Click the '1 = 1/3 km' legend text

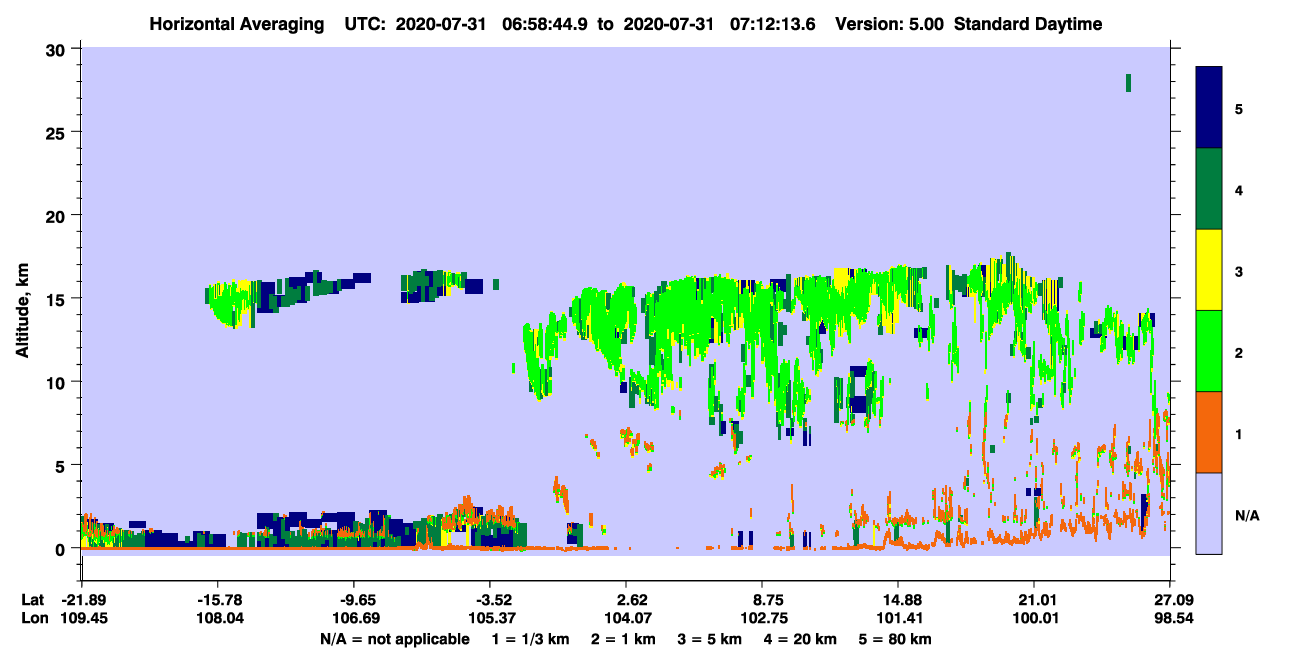531,639
